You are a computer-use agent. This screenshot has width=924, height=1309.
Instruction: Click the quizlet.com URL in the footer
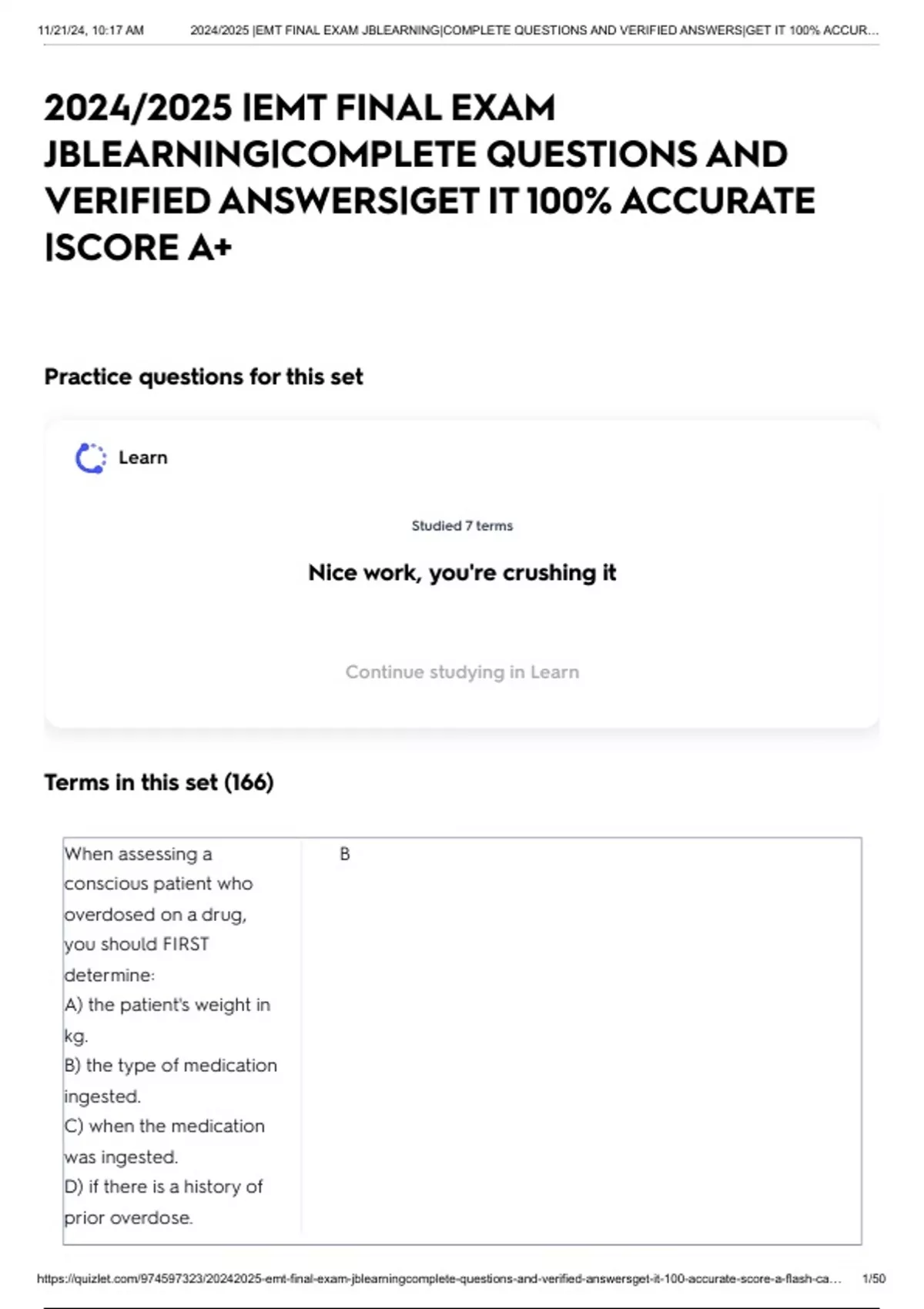click(x=439, y=1278)
